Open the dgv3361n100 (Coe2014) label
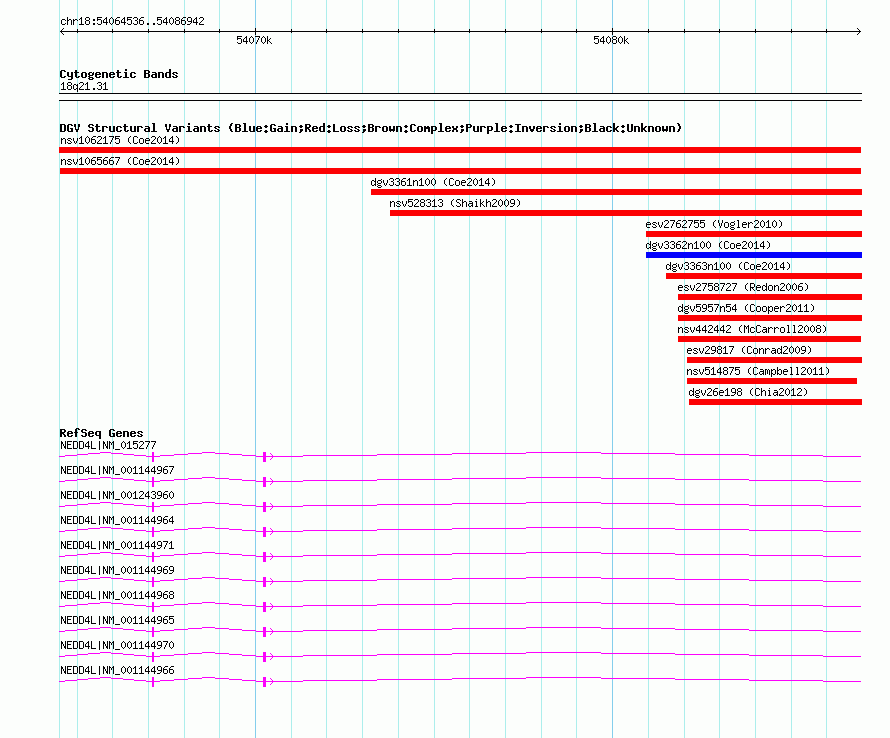This screenshot has height=738, width=890. click(x=433, y=182)
